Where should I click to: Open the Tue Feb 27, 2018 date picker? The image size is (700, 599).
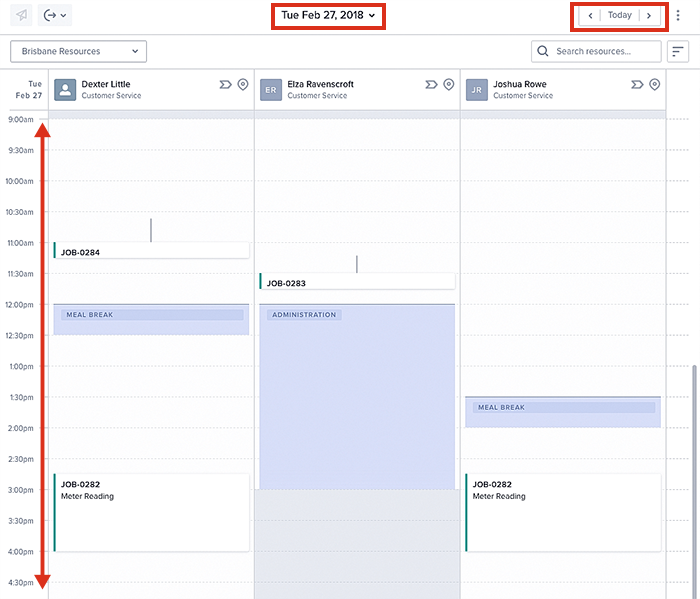(x=328, y=15)
